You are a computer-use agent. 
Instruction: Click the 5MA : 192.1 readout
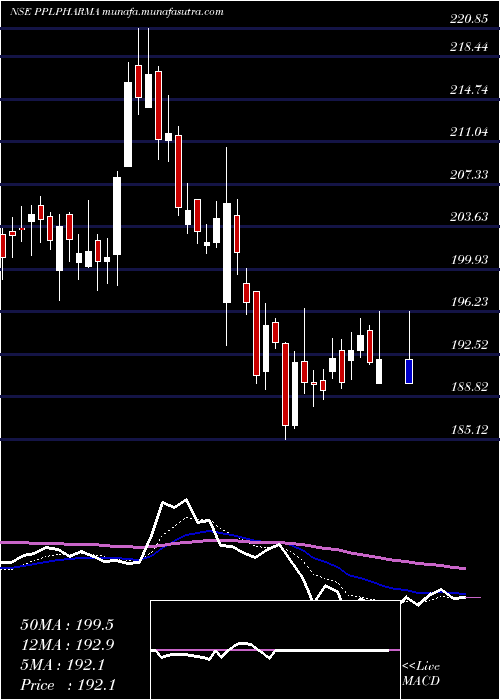tap(62, 665)
